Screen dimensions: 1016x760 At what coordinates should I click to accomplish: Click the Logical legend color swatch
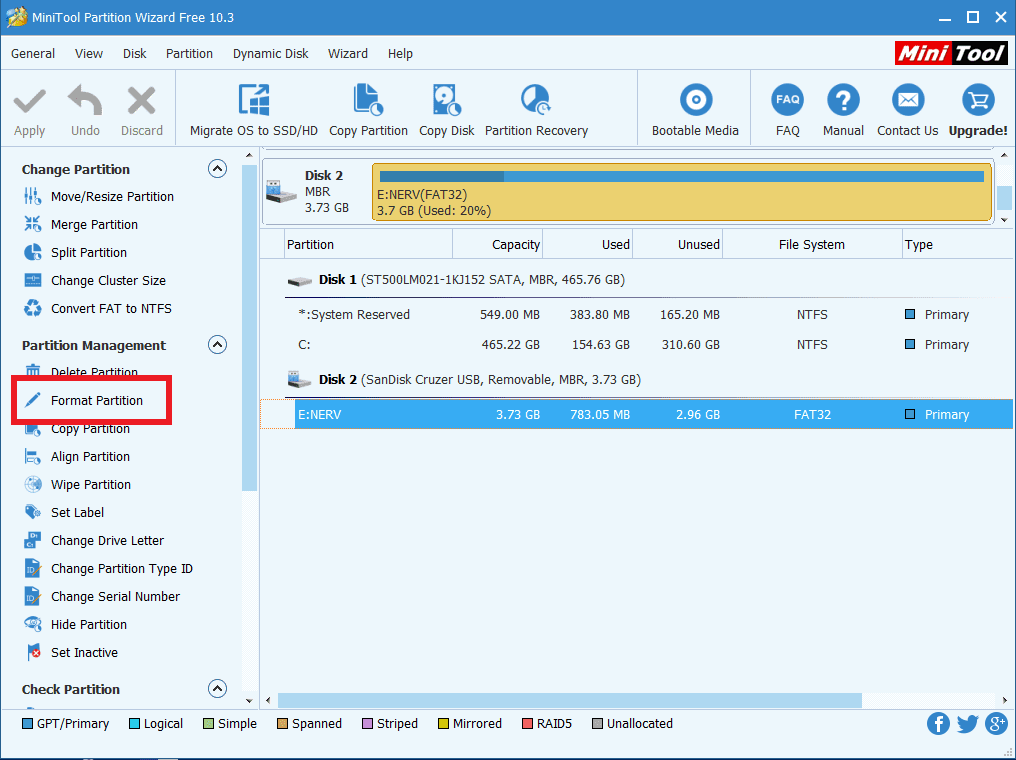[134, 724]
